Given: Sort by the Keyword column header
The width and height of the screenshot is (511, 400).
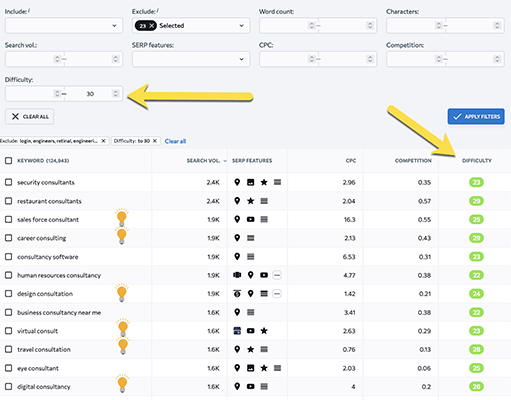Looking at the screenshot, I should tap(43, 161).
